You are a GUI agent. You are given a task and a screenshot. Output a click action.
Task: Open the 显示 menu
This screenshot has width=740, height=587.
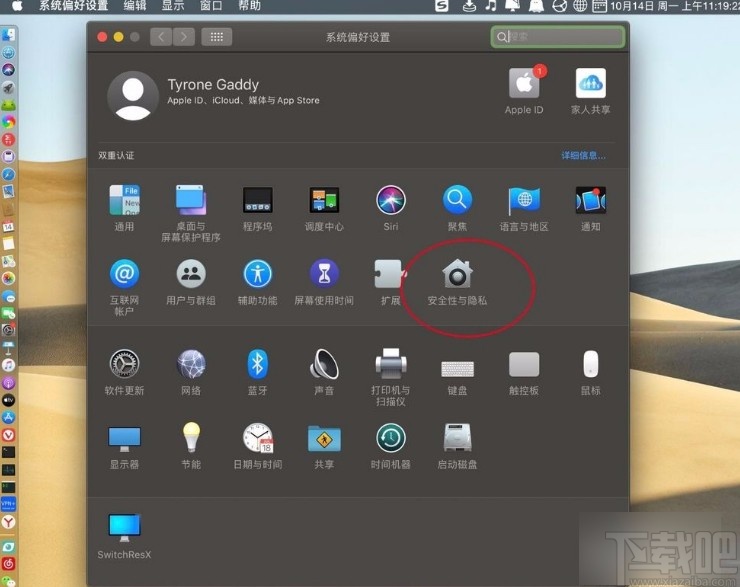tap(173, 6)
